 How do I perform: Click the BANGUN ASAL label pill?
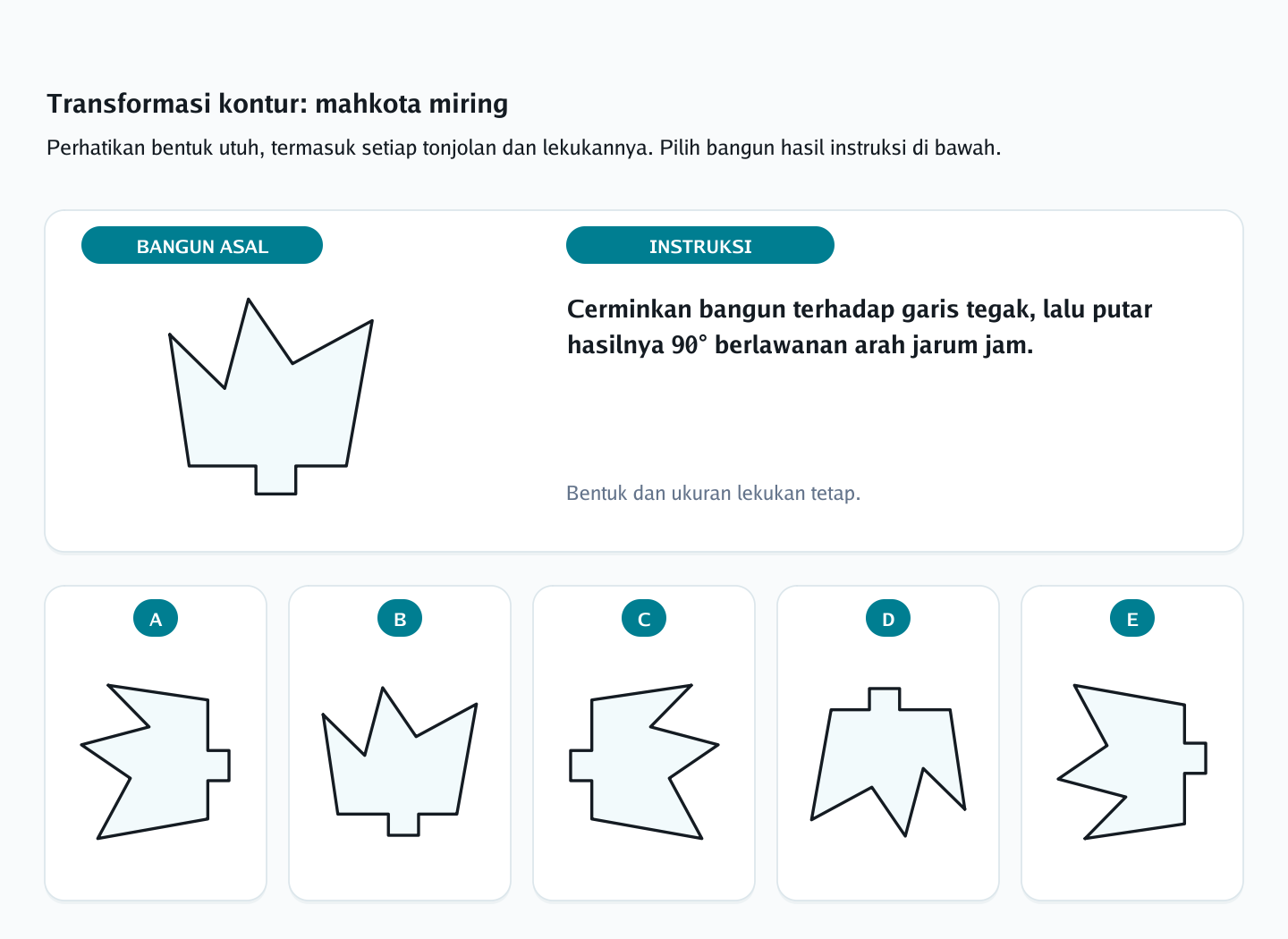click(202, 245)
